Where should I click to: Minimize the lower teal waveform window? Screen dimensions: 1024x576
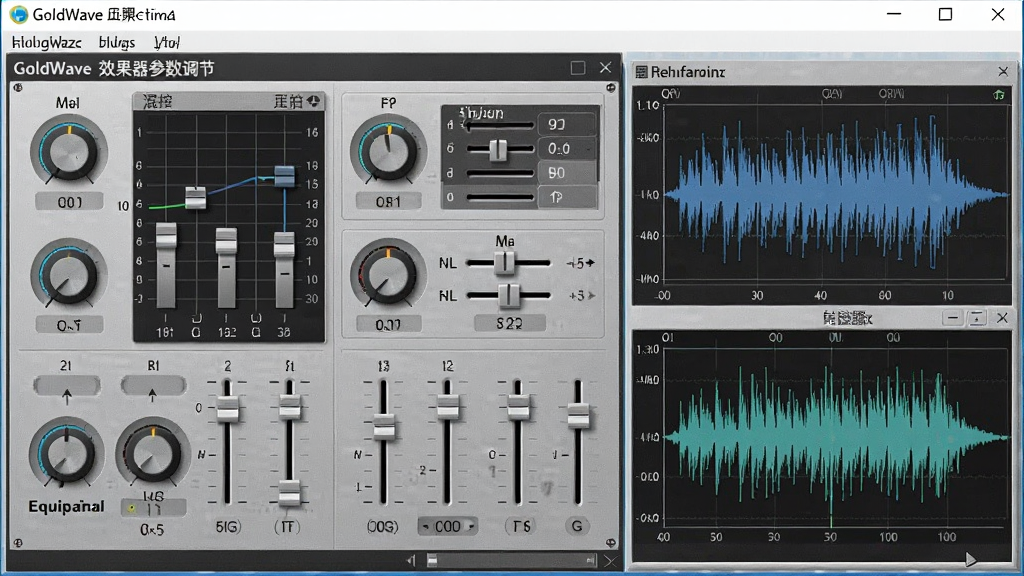click(953, 318)
